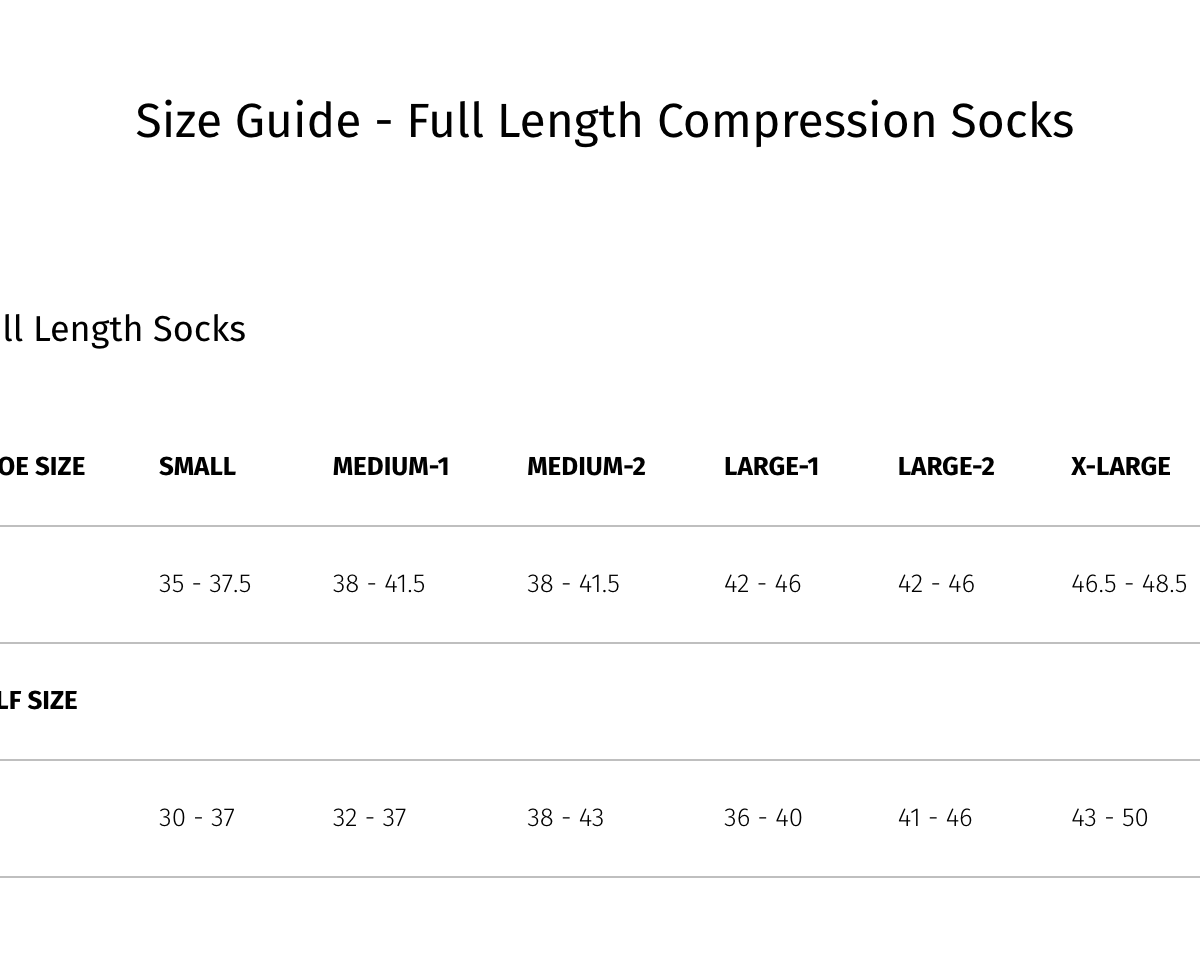This screenshot has width=1200, height=960.
Task: Select the LARGE-1 column header
Action: [771, 467]
